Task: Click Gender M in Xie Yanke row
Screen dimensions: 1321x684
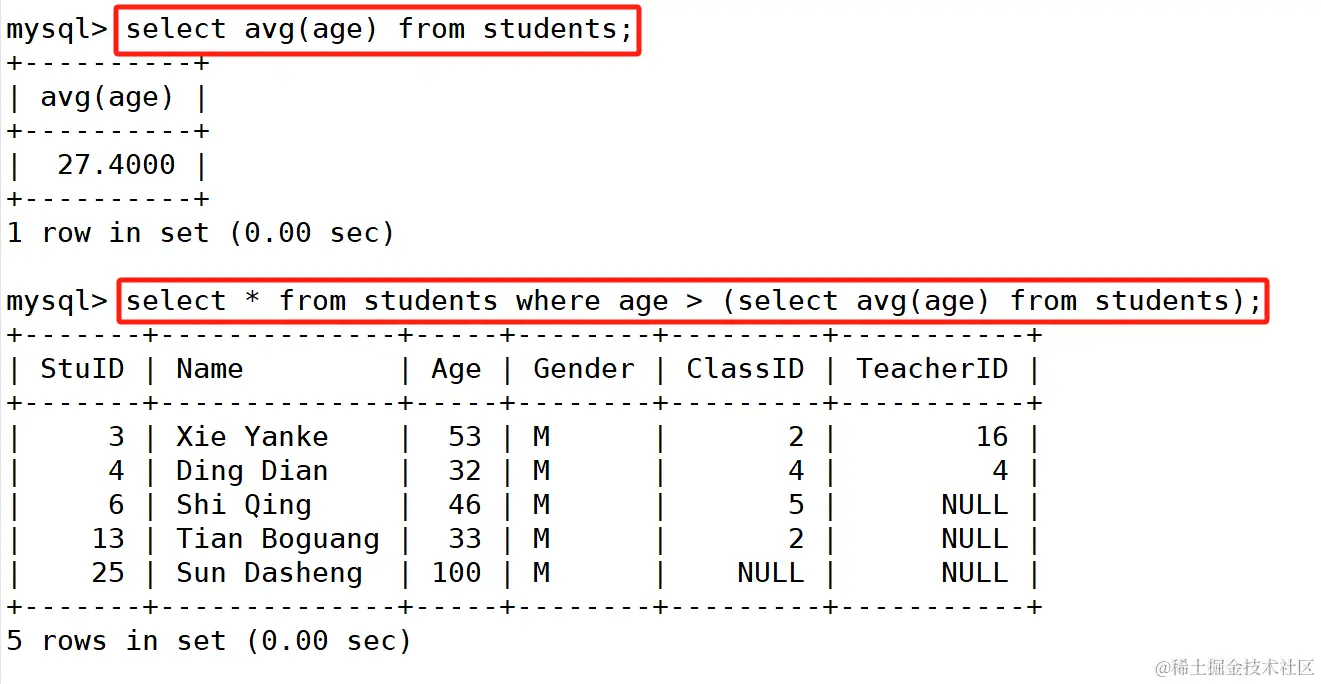Action: (541, 437)
